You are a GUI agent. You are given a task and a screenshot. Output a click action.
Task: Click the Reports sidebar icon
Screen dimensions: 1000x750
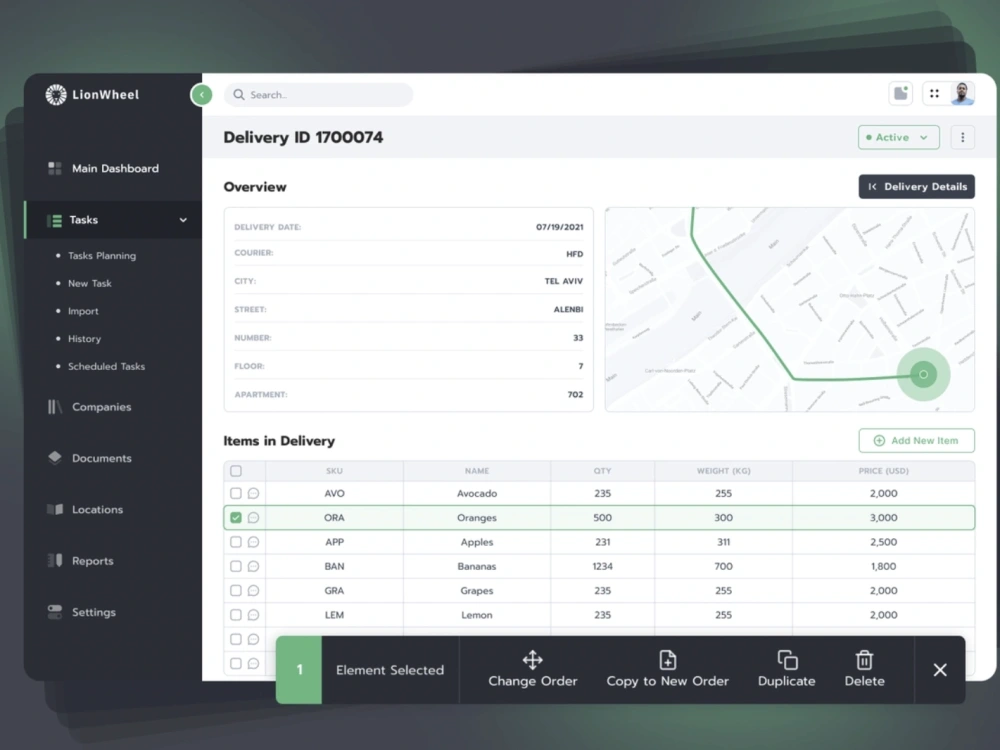tap(55, 561)
